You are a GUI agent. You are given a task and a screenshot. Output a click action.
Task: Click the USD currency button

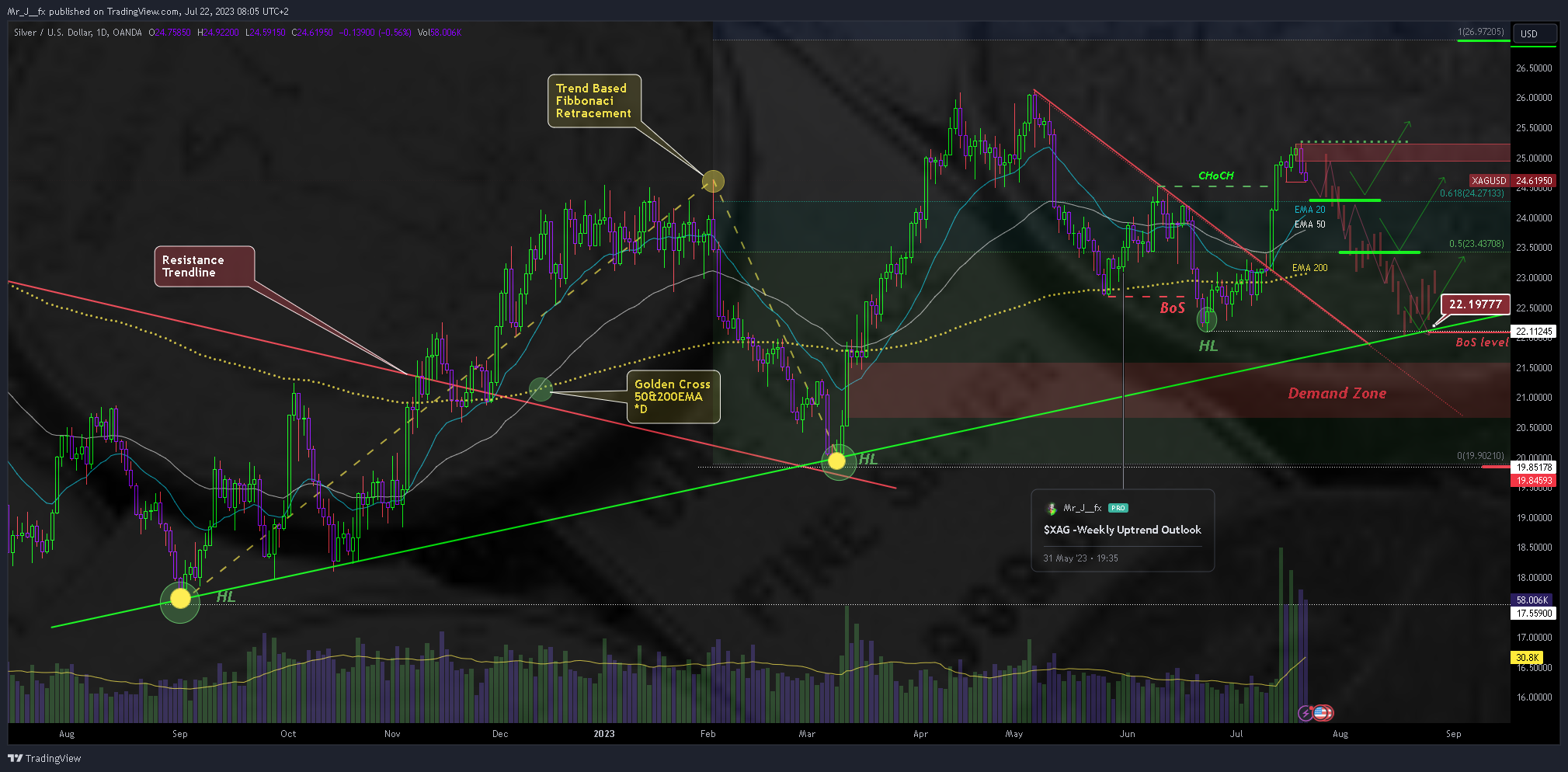pyautogui.click(x=1534, y=33)
